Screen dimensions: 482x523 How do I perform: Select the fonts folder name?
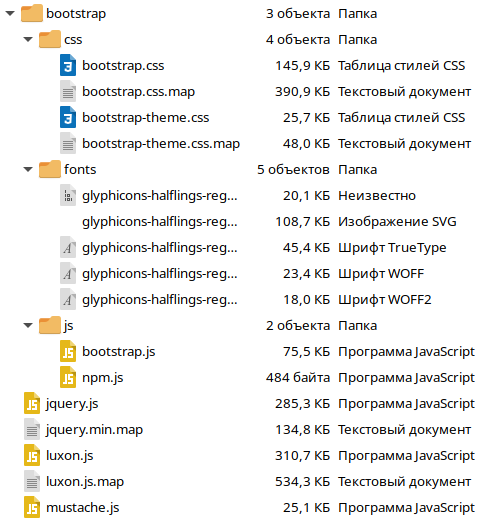pyautogui.click(x=80, y=169)
